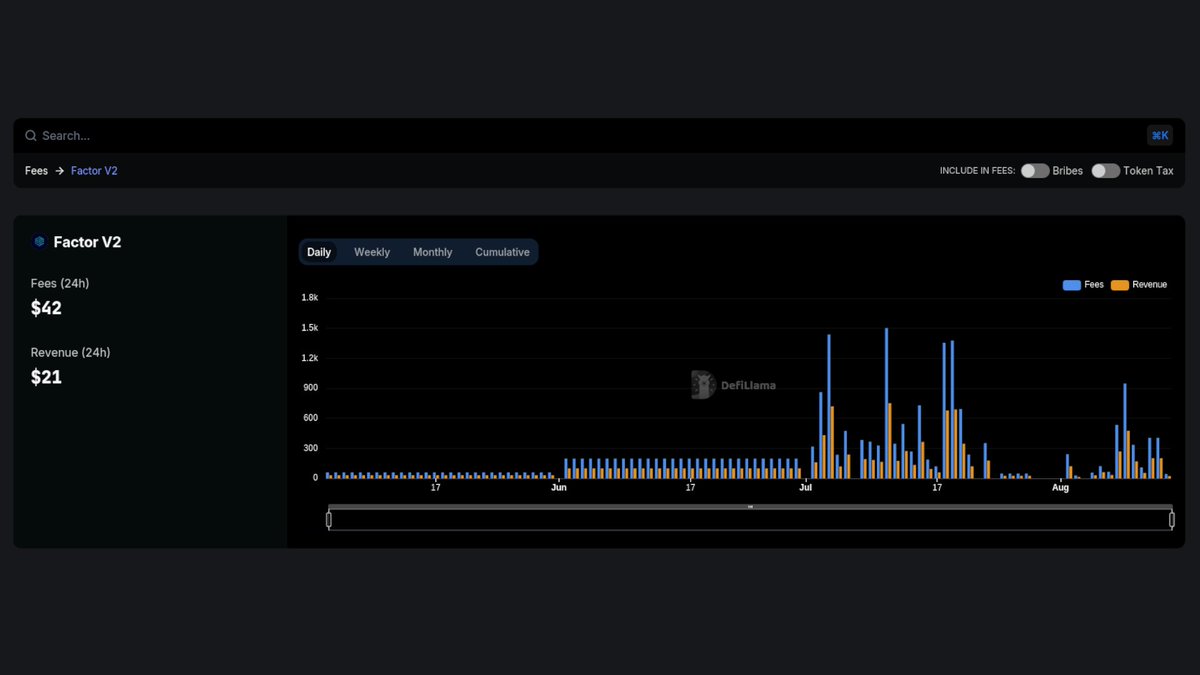Show the Cumulative chart view

click(x=502, y=252)
